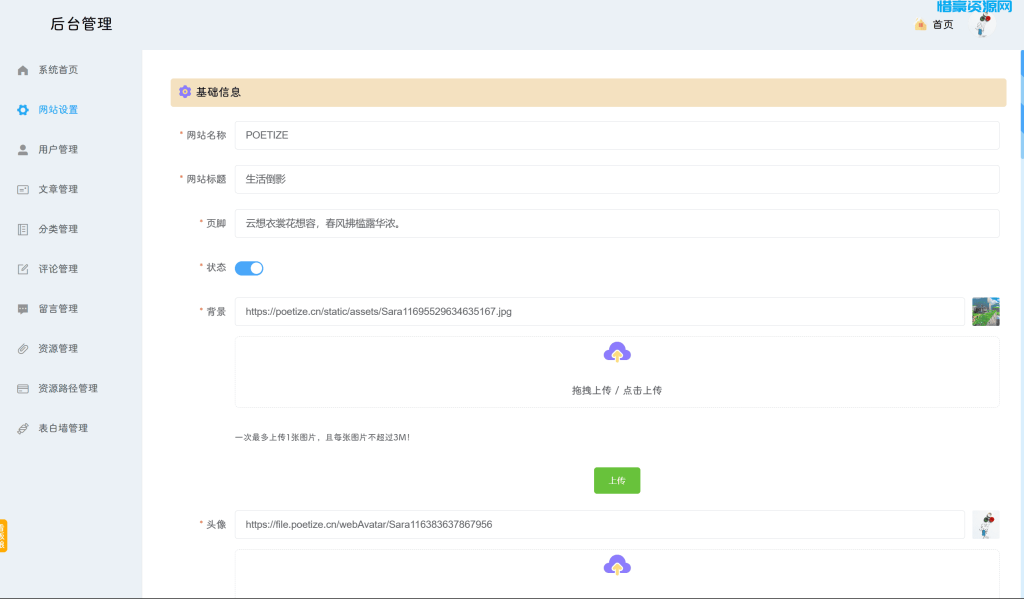Click the category icon beside 分类管理
The height and width of the screenshot is (599, 1024).
[23, 230]
